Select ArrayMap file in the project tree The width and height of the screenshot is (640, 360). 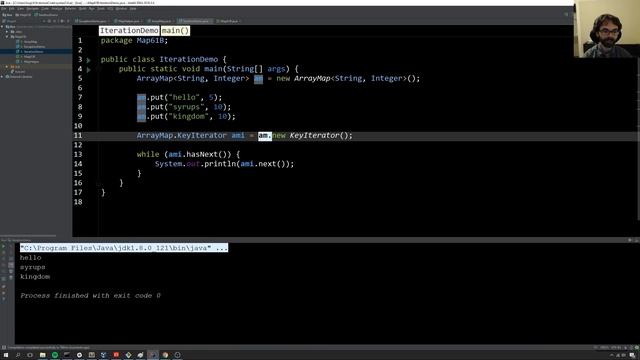point(30,42)
